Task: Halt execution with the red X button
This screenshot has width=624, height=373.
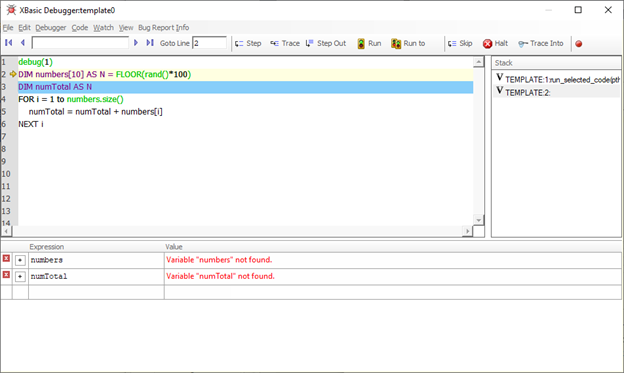Action: tap(495, 43)
